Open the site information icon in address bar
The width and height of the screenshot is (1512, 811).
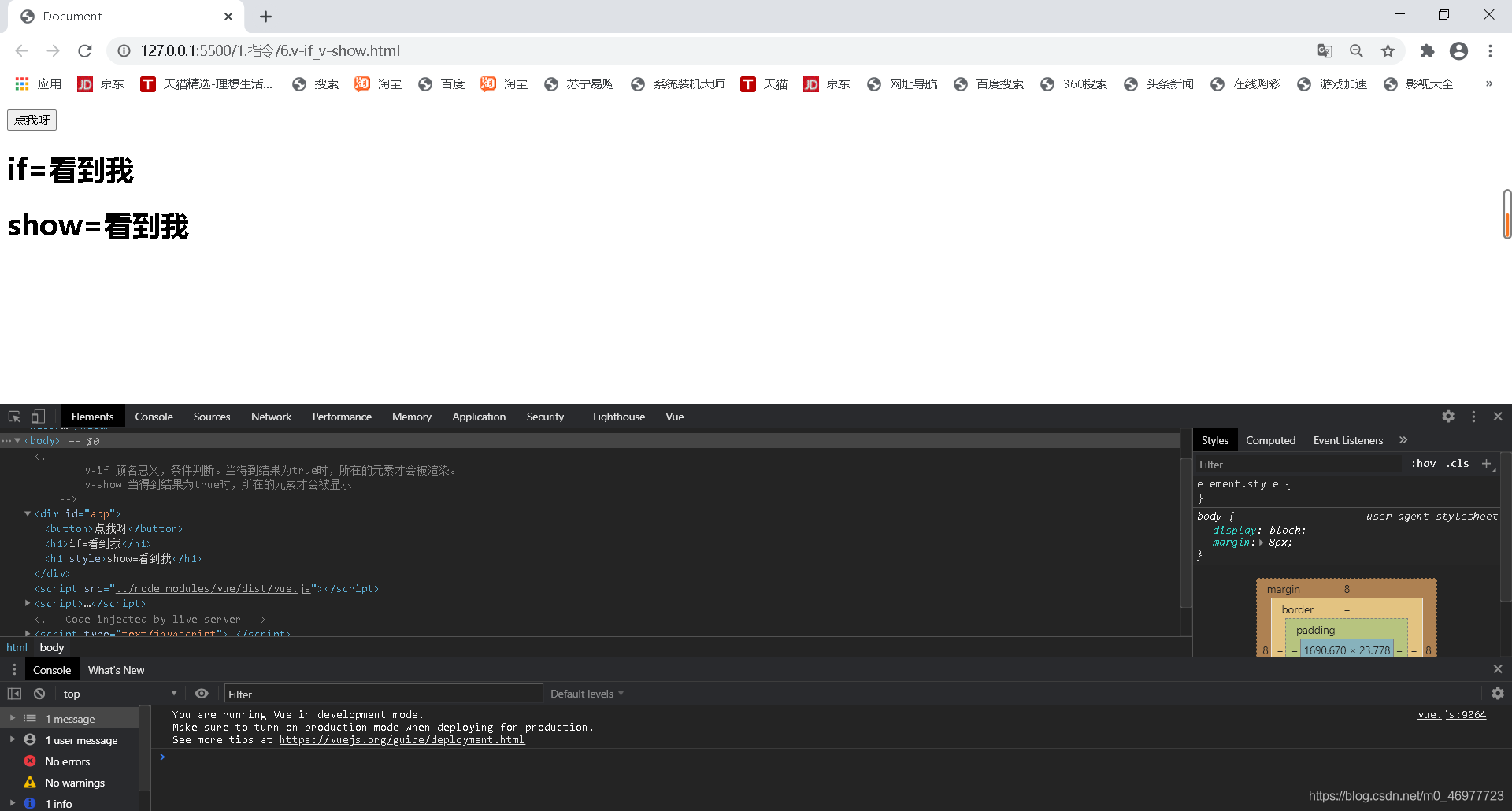[124, 50]
